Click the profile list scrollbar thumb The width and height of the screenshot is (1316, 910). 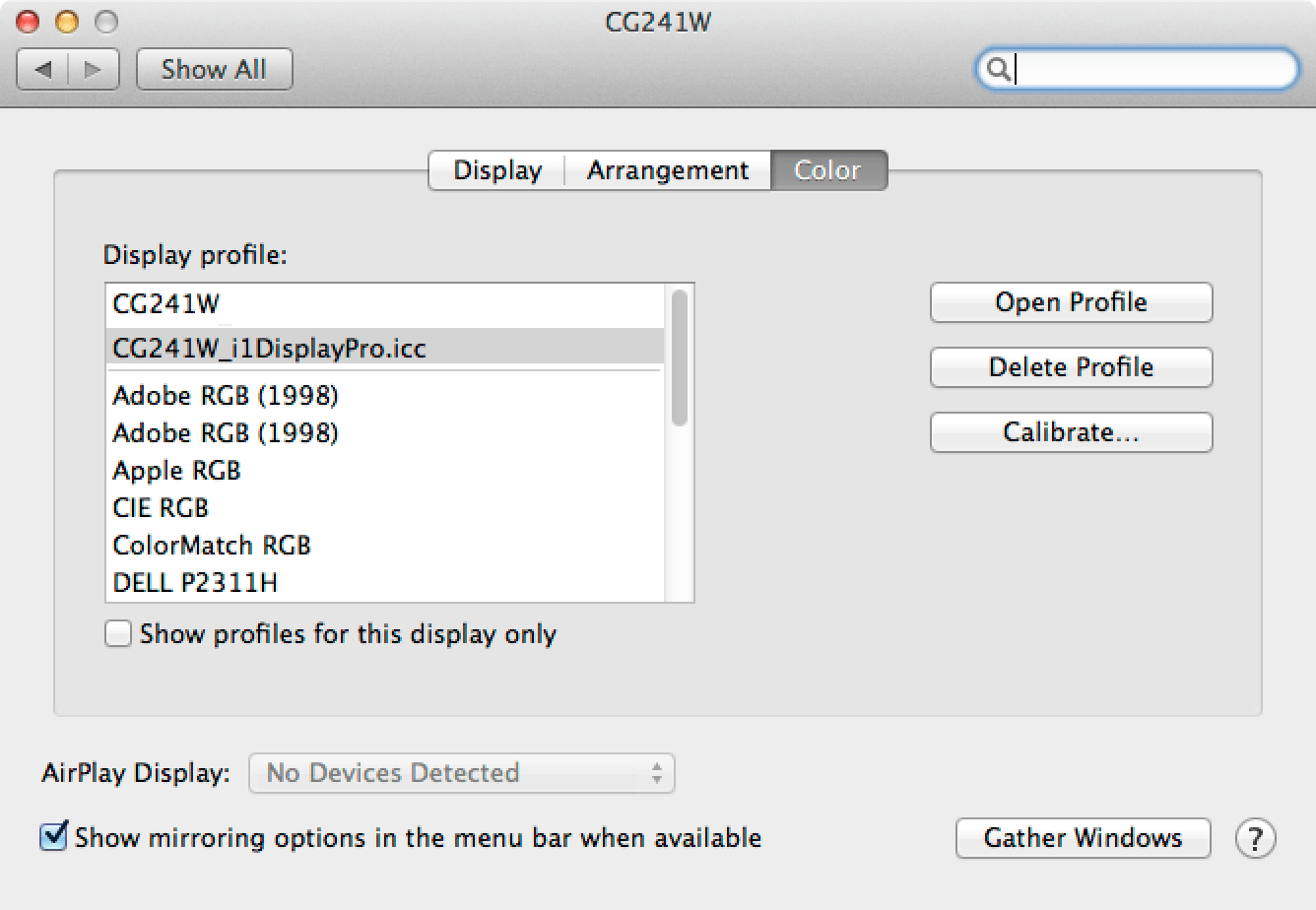pyautogui.click(x=679, y=357)
